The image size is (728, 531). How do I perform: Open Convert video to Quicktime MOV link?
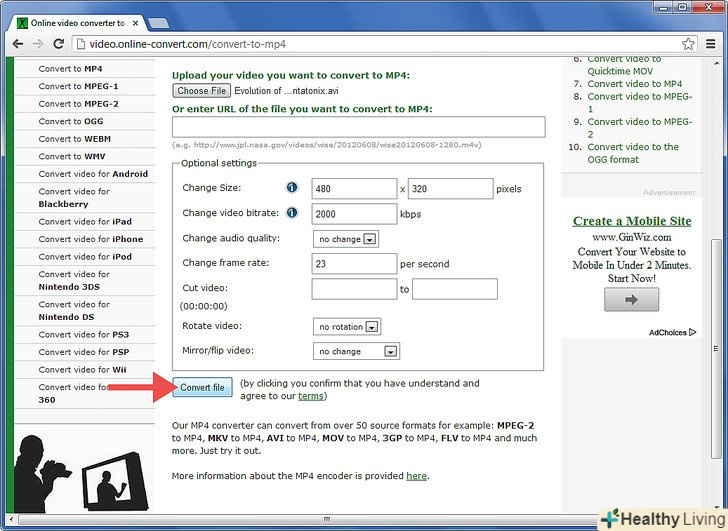click(624, 65)
